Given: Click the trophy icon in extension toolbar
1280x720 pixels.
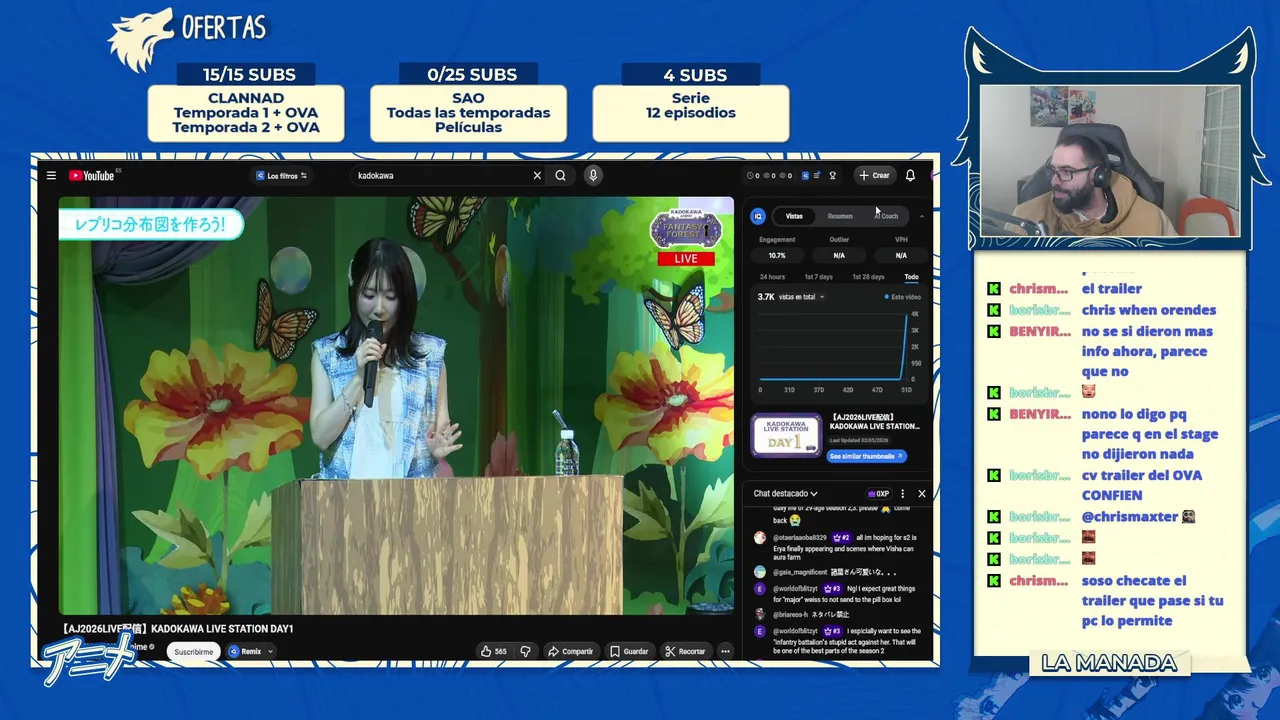Looking at the screenshot, I should pyautogui.click(x=832, y=175).
